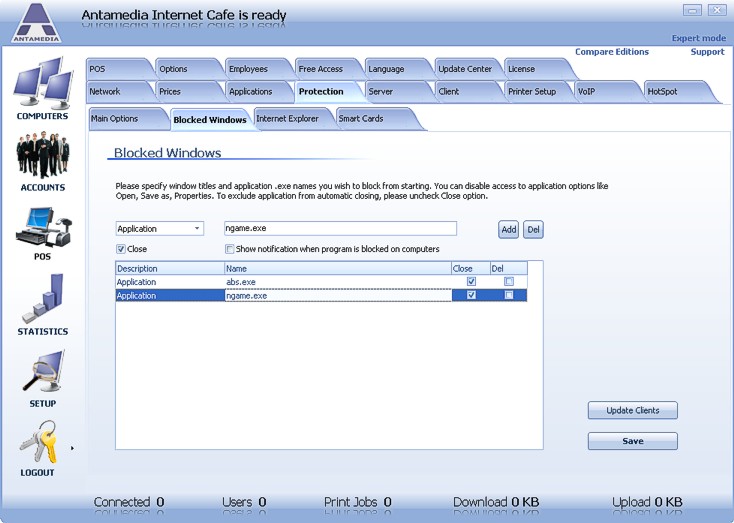Open the Internet Explorer subtab
Image resolution: width=734 pixels, height=523 pixels.
(x=292, y=119)
